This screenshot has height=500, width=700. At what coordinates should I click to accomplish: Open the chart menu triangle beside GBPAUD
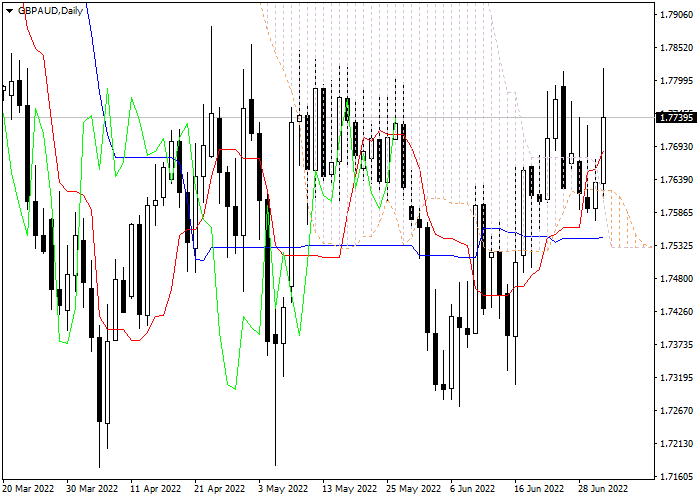point(9,11)
